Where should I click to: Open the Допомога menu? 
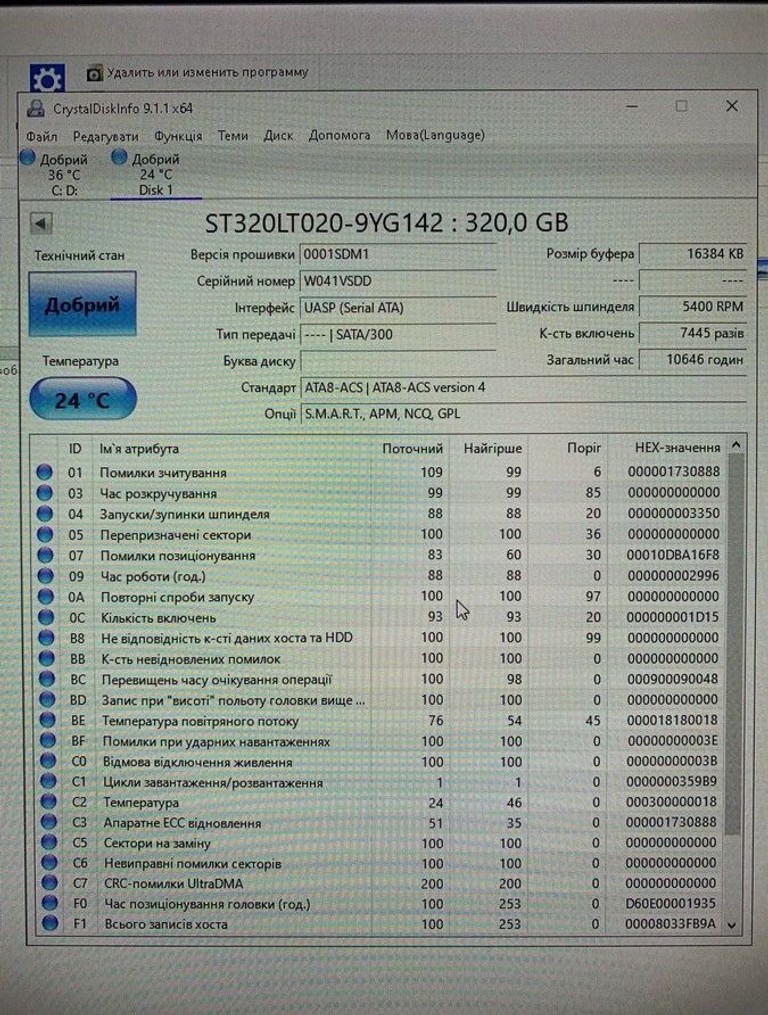339,135
